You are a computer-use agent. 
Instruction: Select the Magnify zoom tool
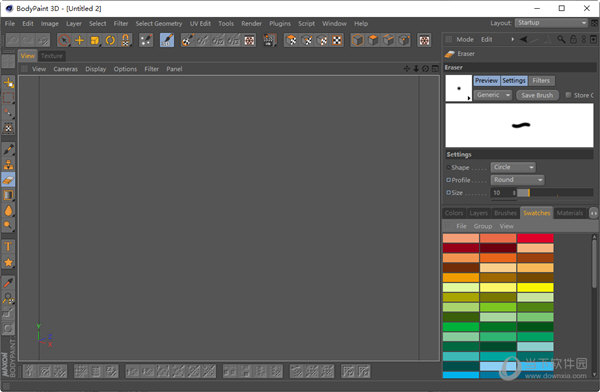[8, 298]
